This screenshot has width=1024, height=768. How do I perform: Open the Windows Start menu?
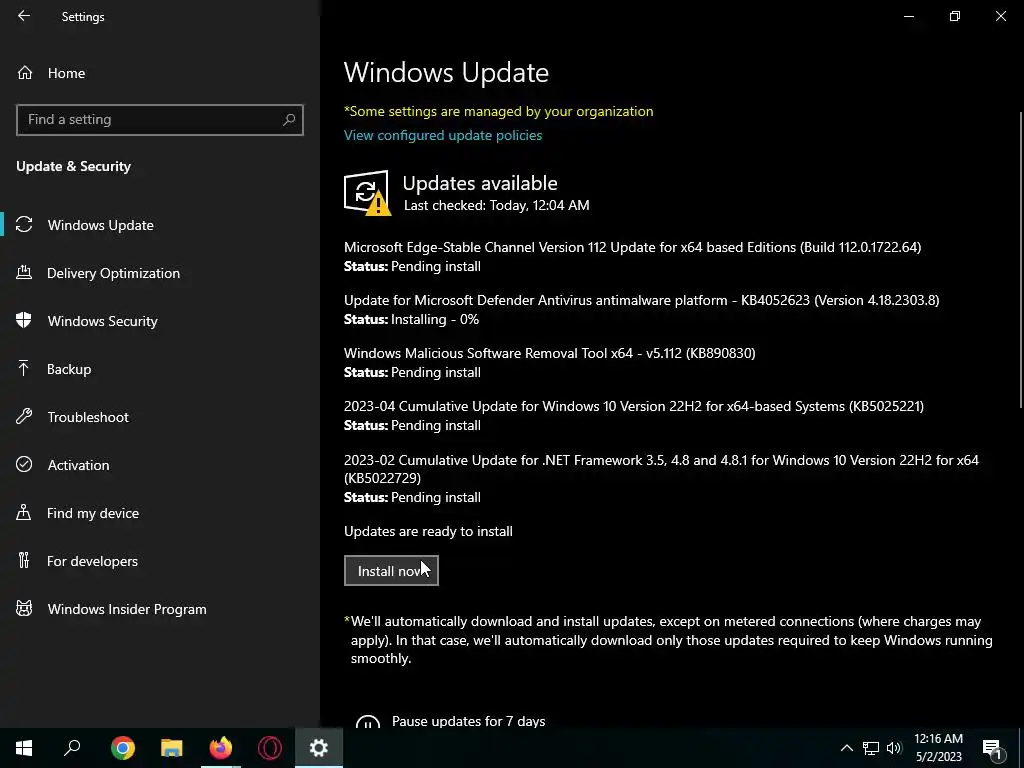(24, 748)
